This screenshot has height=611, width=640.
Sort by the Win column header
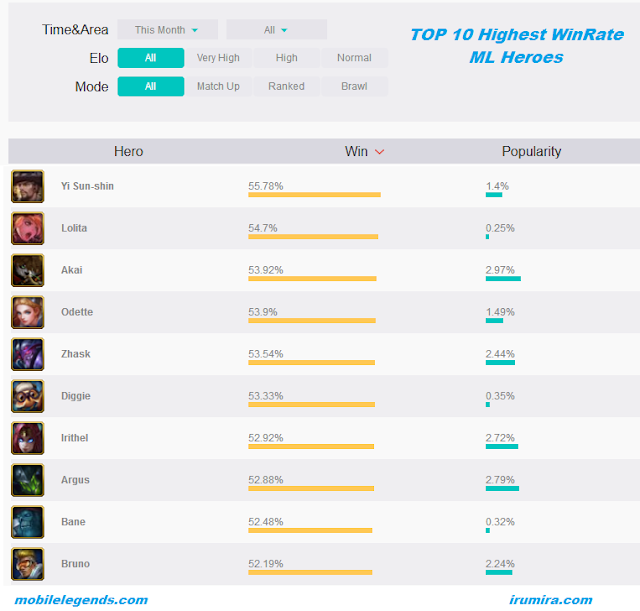[x=356, y=151]
